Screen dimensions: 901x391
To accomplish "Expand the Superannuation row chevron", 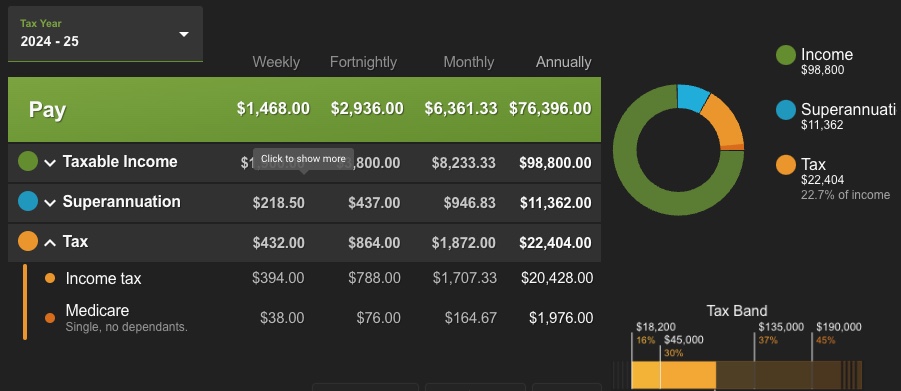I will pyautogui.click(x=50, y=202).
